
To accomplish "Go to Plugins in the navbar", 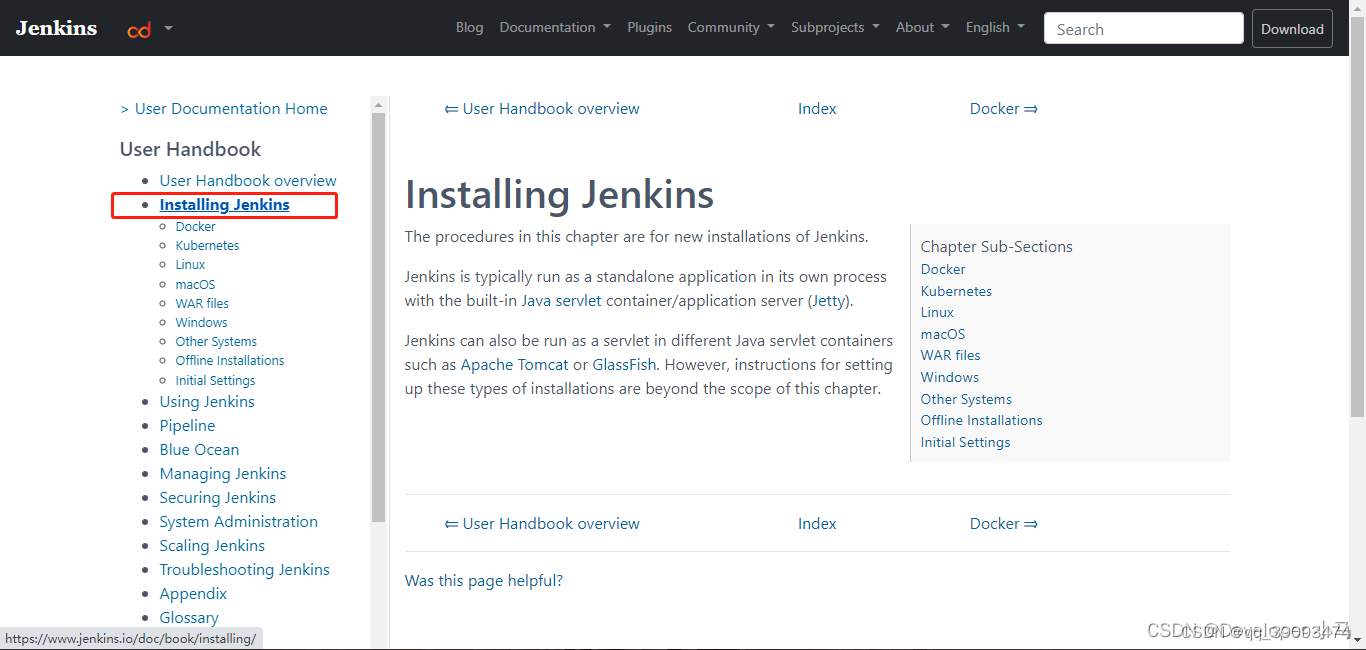I will 649,27.
